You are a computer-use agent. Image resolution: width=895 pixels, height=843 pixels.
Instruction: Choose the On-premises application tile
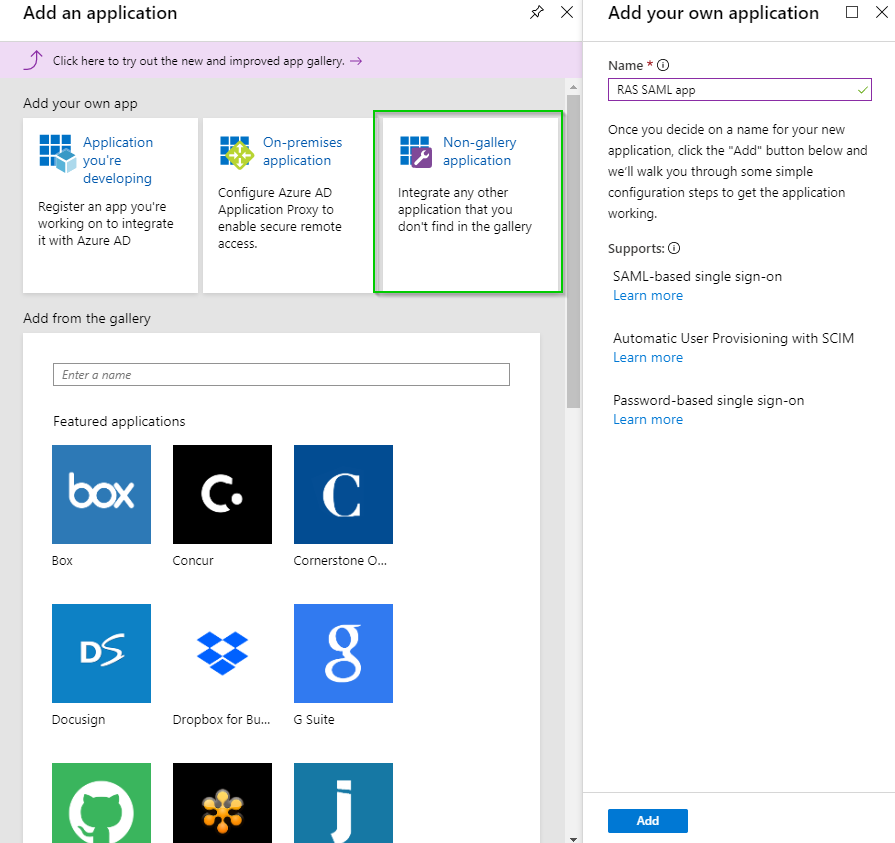(x=288, y=204)
